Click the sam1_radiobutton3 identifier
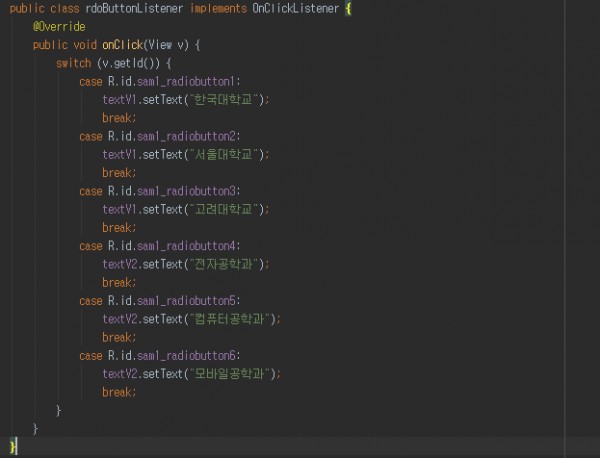The image size is (600, 458). pos(186,191)
